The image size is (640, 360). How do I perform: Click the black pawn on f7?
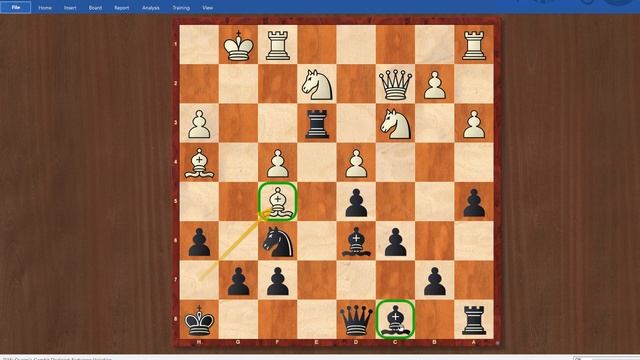pyautogui.click(x=278, y=281)
